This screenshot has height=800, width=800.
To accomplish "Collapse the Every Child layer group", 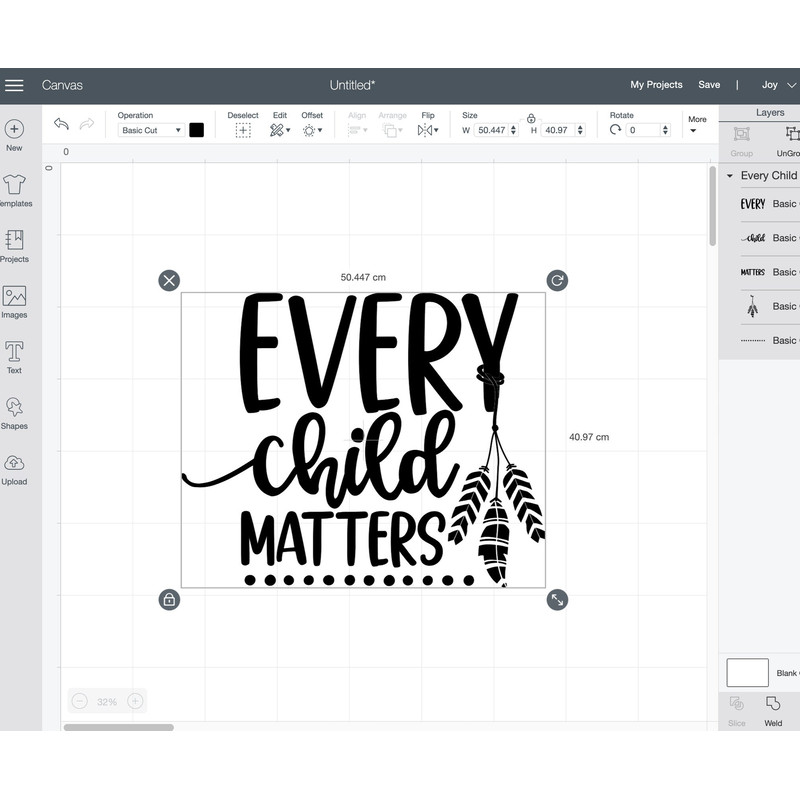I will pyautogui.click(x=729, y=175).
